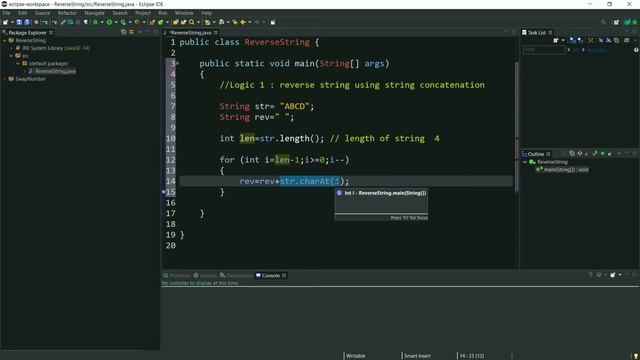
Task: Click the Show Whitespace Characters icon
Action: [86, 22]
